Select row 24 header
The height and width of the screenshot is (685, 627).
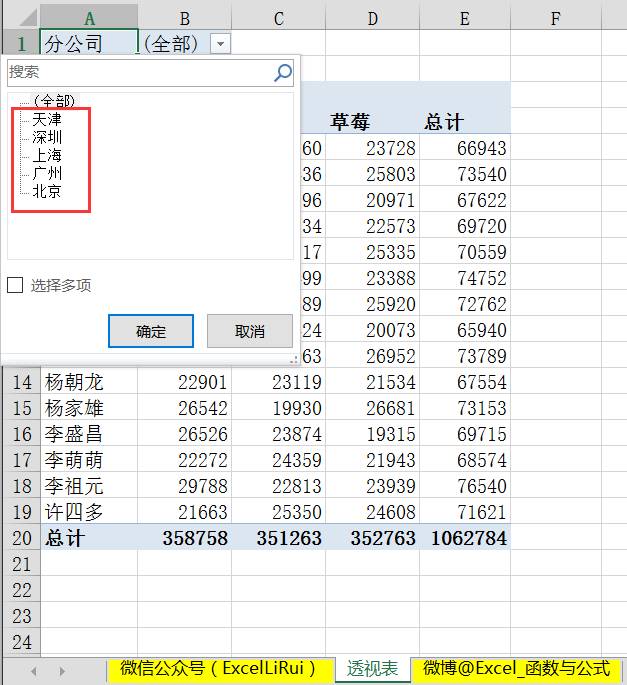[22, 642]
